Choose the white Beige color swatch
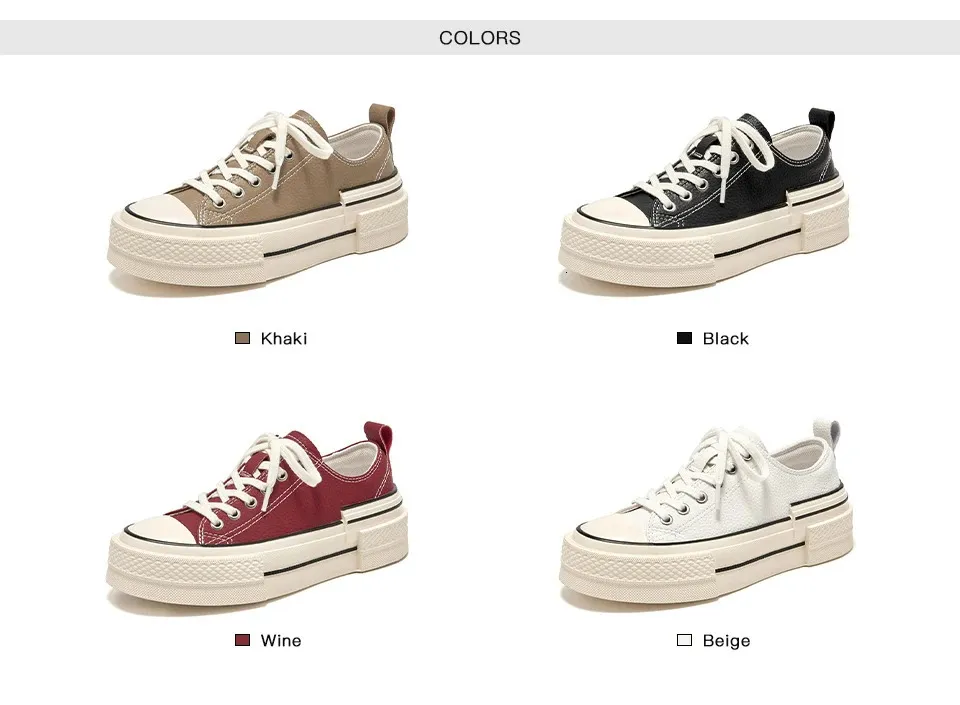Screen dimensions: 960x705 point(684,640)
